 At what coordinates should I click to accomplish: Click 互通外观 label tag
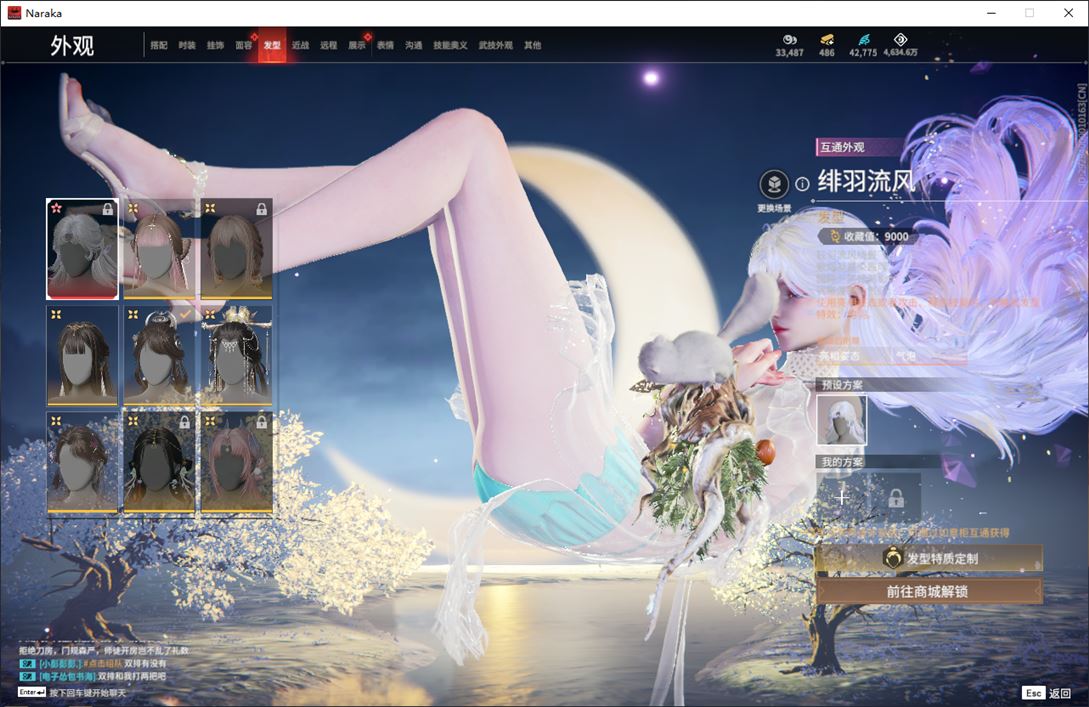(x=842, y=147)
